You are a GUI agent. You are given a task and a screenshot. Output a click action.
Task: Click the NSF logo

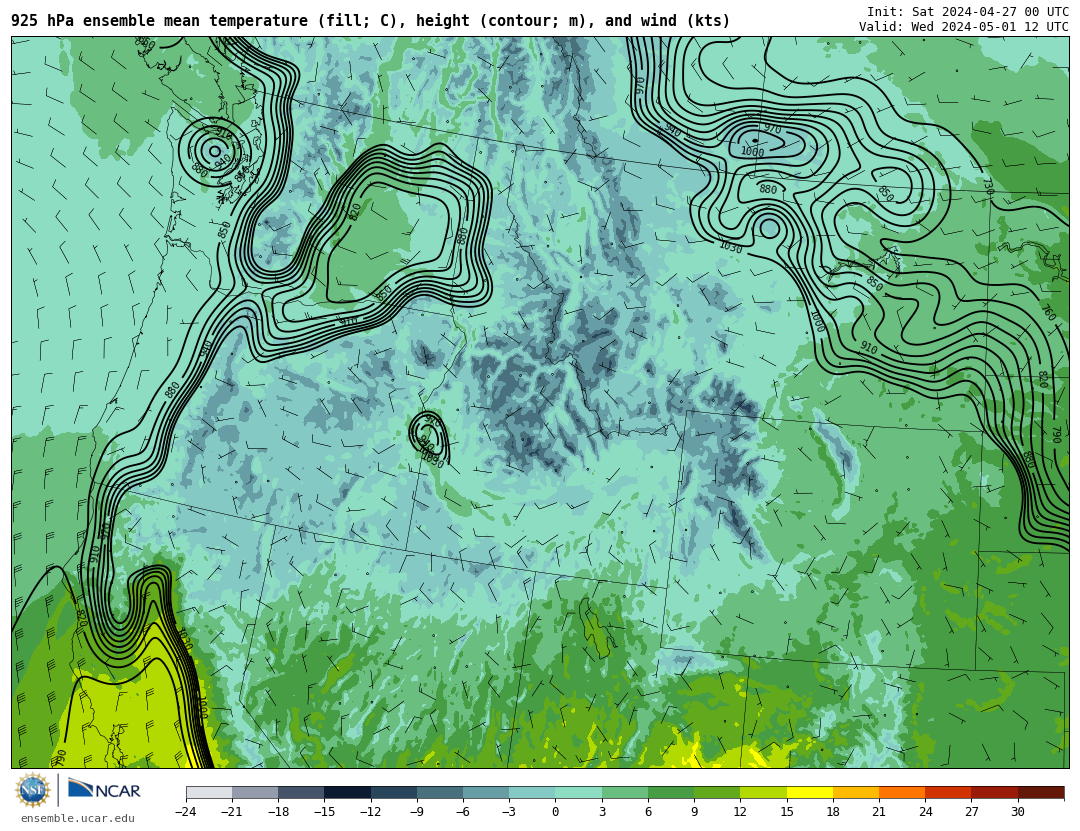(x=33, y=790)
